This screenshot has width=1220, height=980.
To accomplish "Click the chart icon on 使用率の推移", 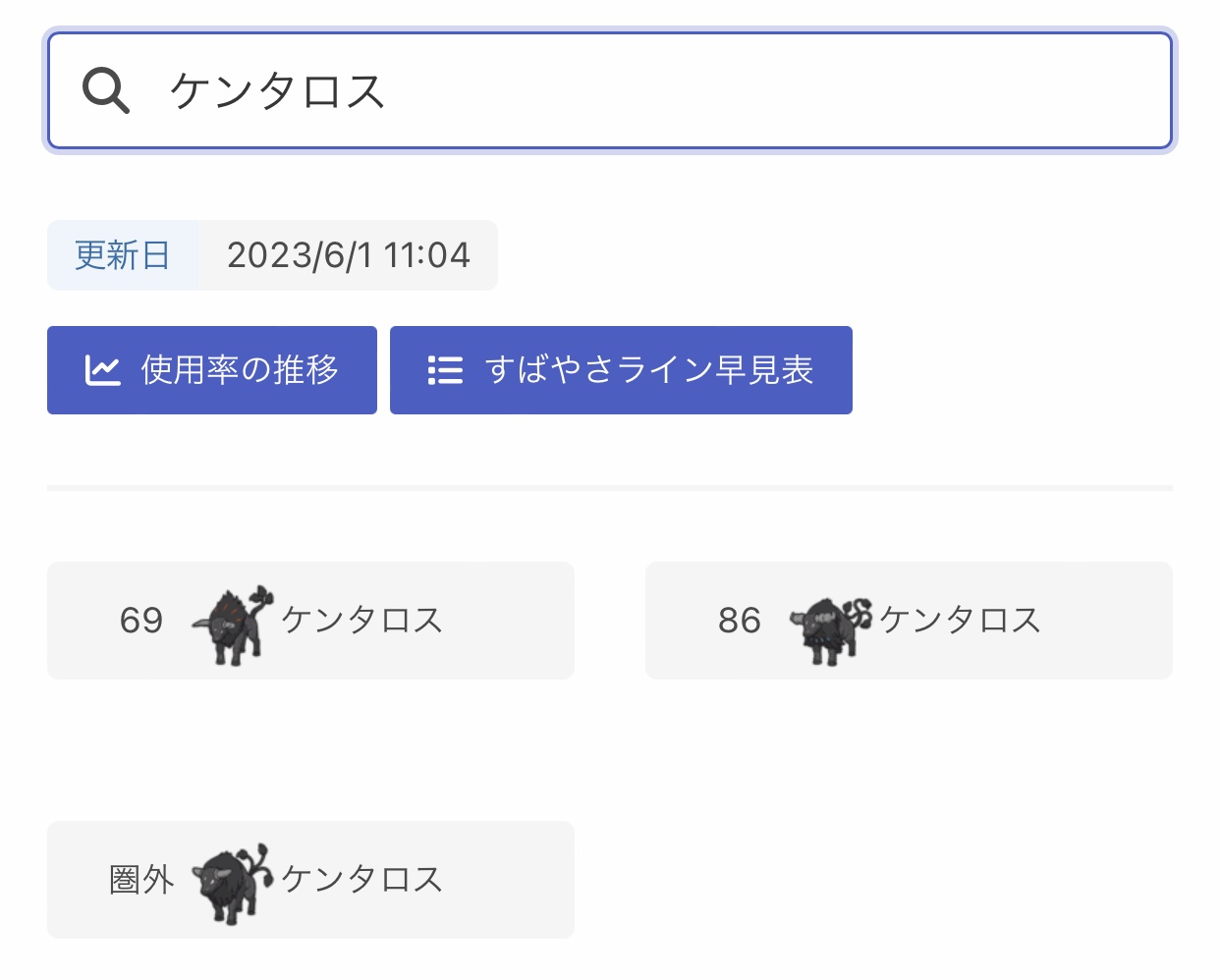I will [103, 370].
